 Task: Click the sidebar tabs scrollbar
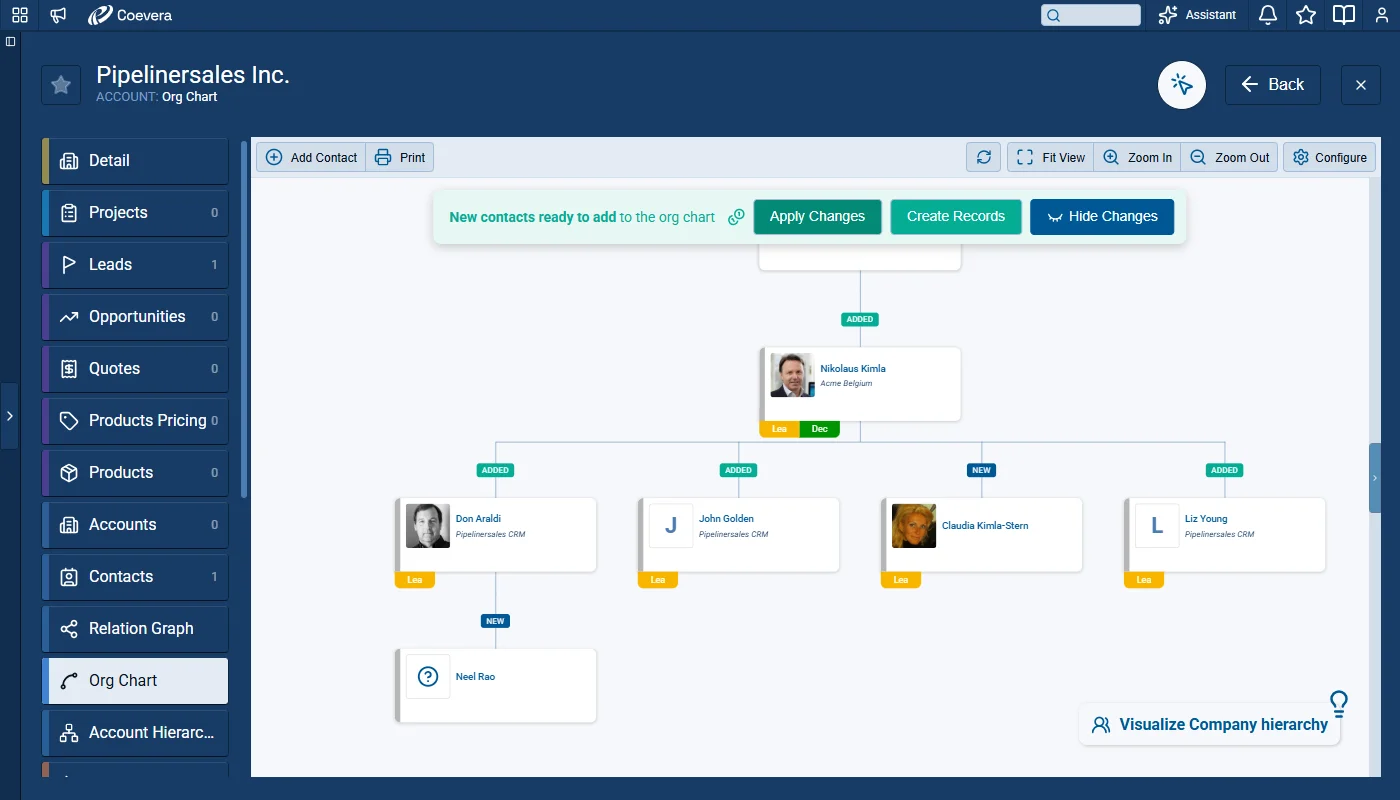(244, 318)
